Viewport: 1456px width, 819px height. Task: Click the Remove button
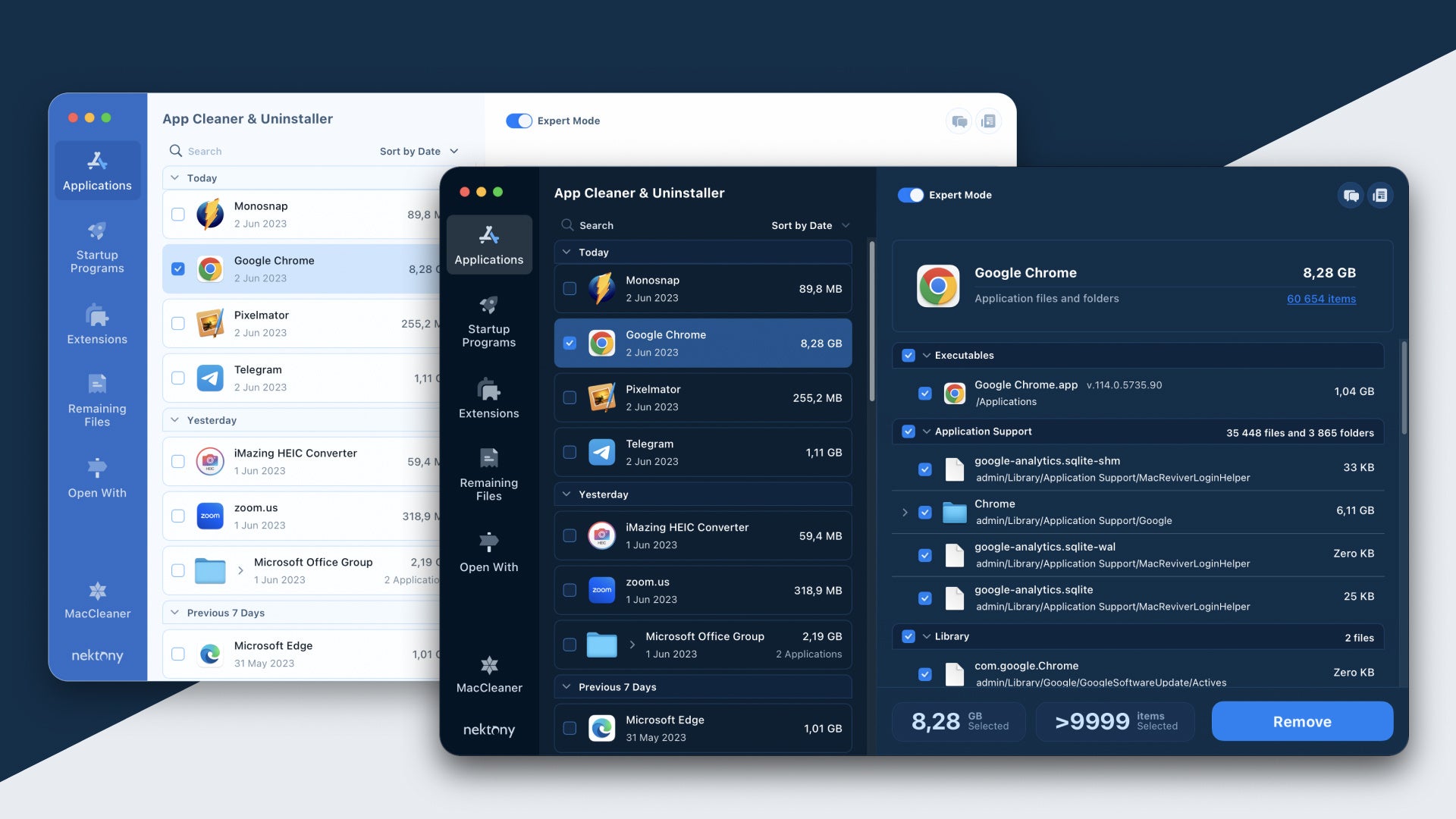[1301, 720]
